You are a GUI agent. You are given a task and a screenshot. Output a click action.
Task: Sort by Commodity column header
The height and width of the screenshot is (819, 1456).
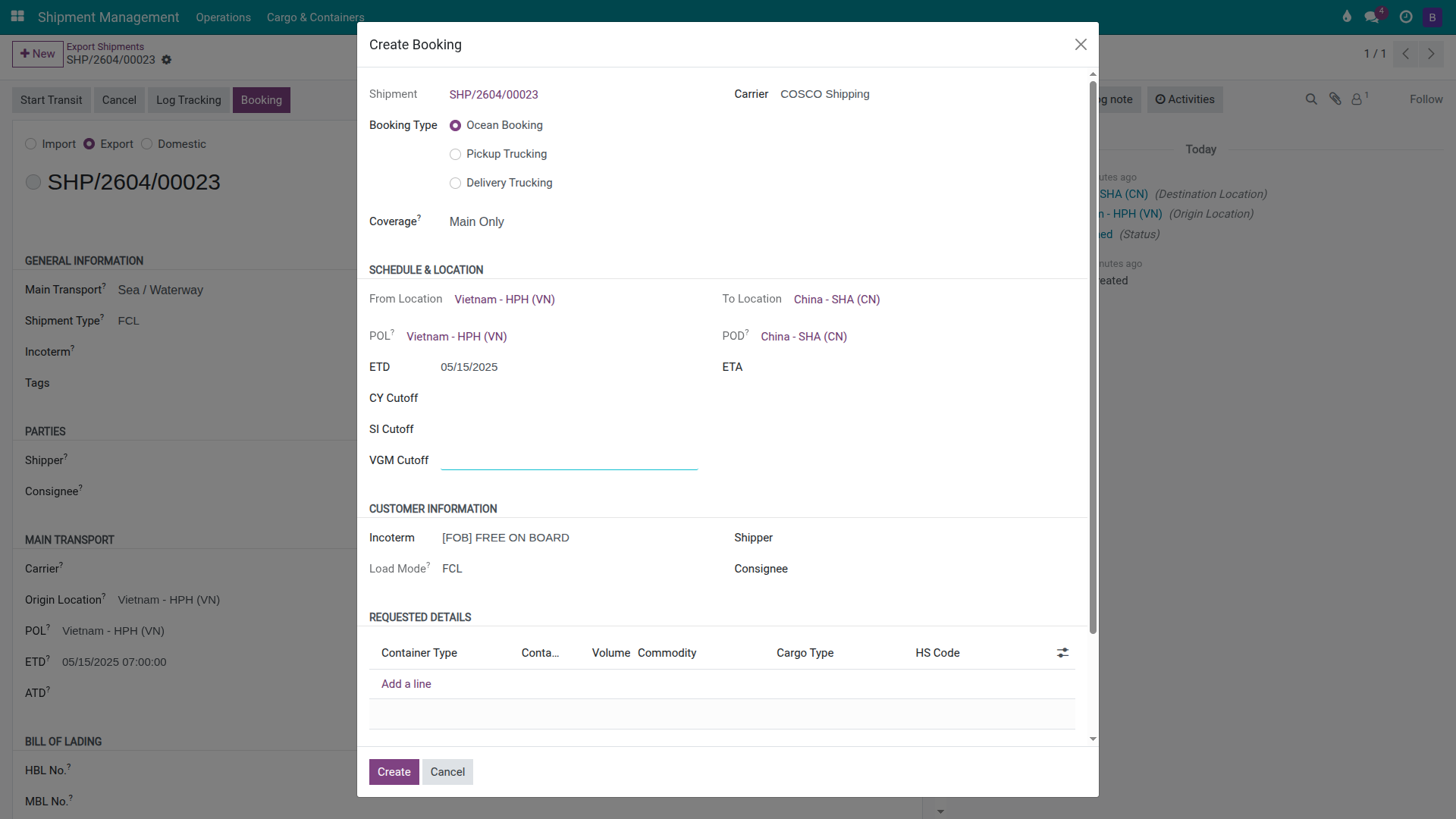point(667,653)
